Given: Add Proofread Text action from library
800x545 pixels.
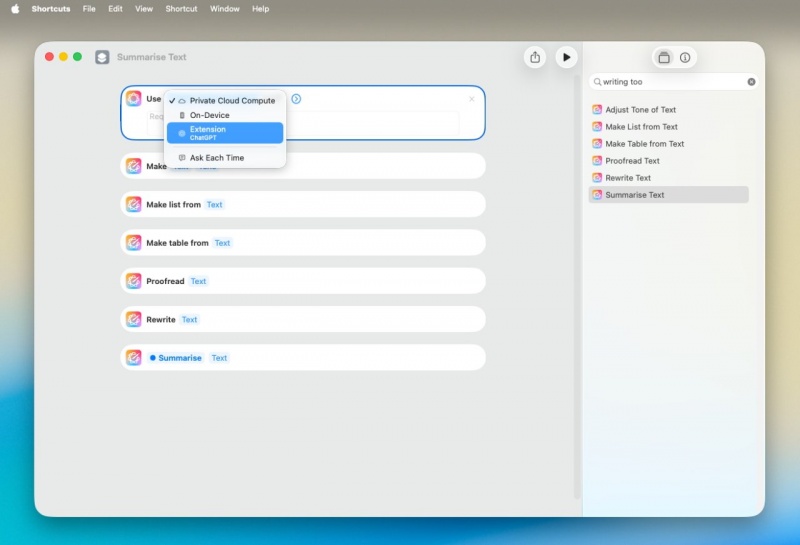Looking at the screenshot, I should click(668, 161).
